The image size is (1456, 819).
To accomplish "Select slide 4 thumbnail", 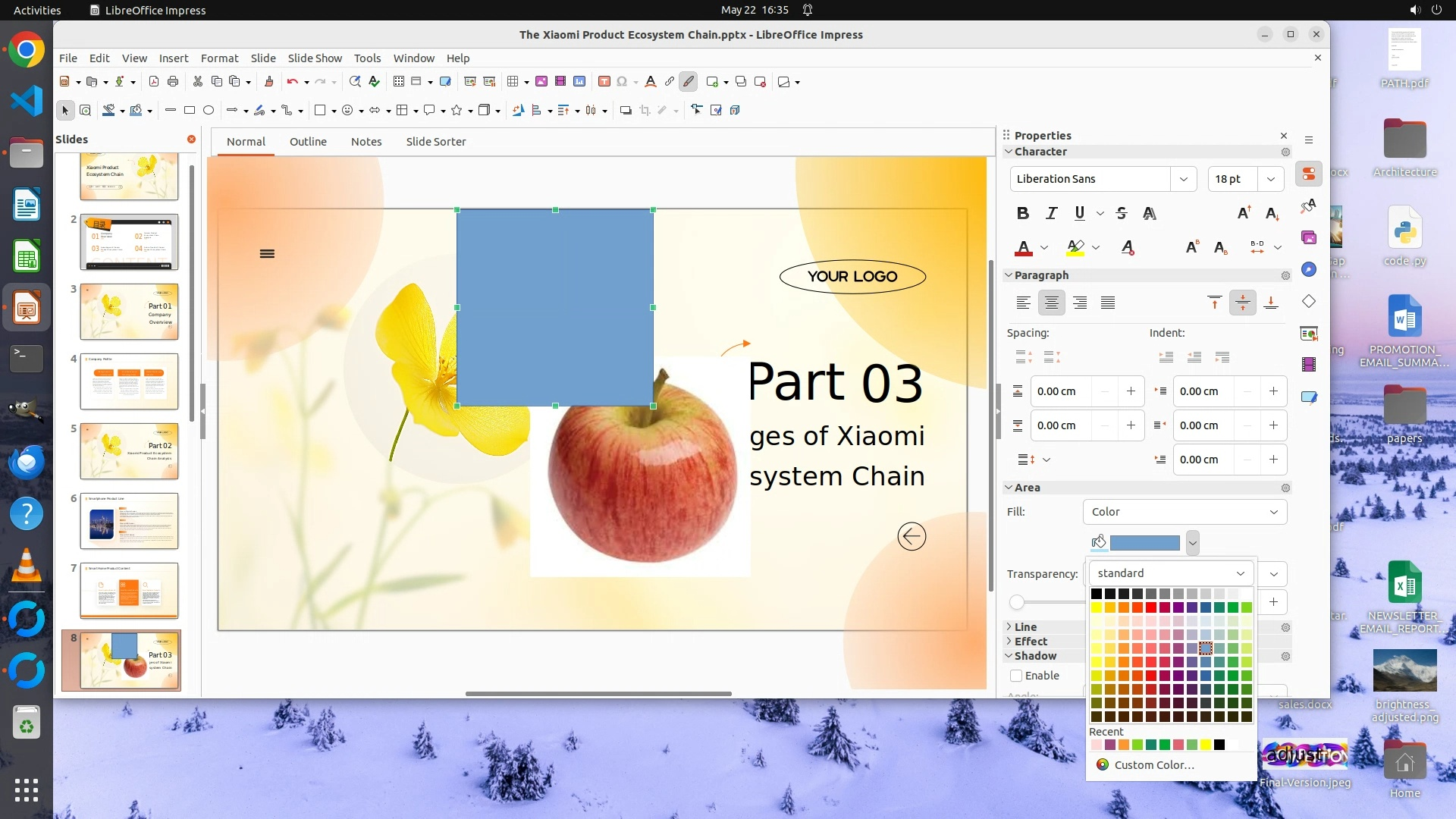I will [129, 381].
